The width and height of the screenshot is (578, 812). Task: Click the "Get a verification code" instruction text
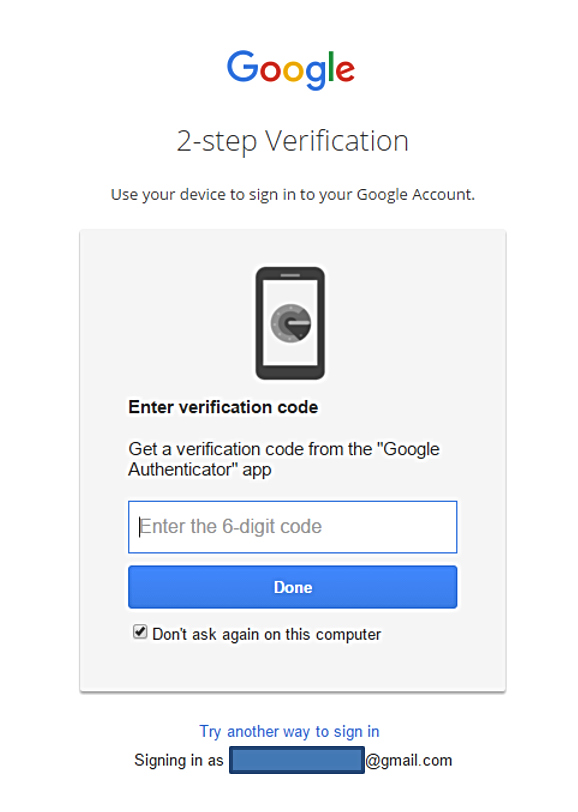tap(284, 459)
